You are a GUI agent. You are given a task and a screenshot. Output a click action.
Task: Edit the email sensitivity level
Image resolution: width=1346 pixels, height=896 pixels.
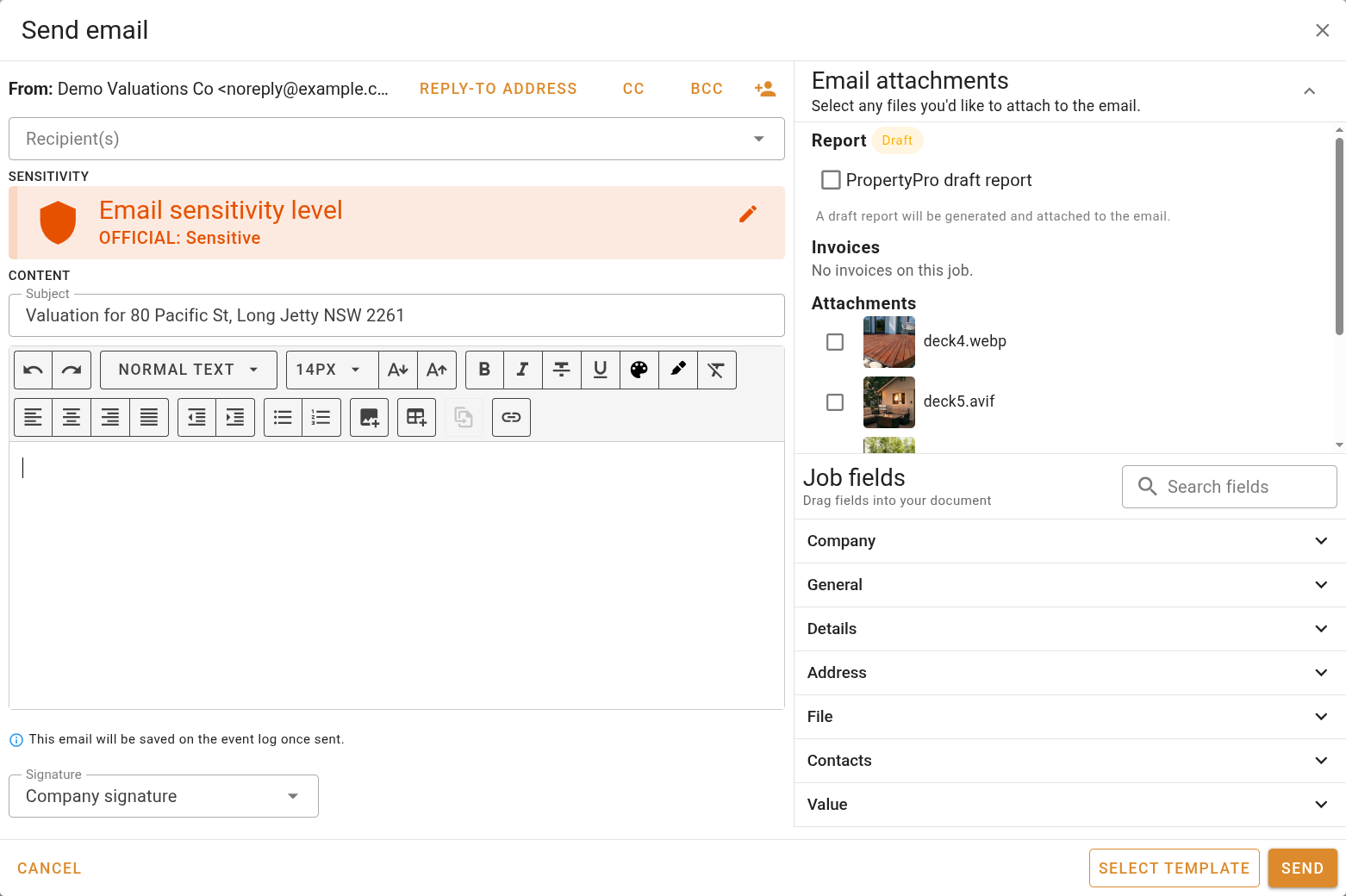[748, 214]
